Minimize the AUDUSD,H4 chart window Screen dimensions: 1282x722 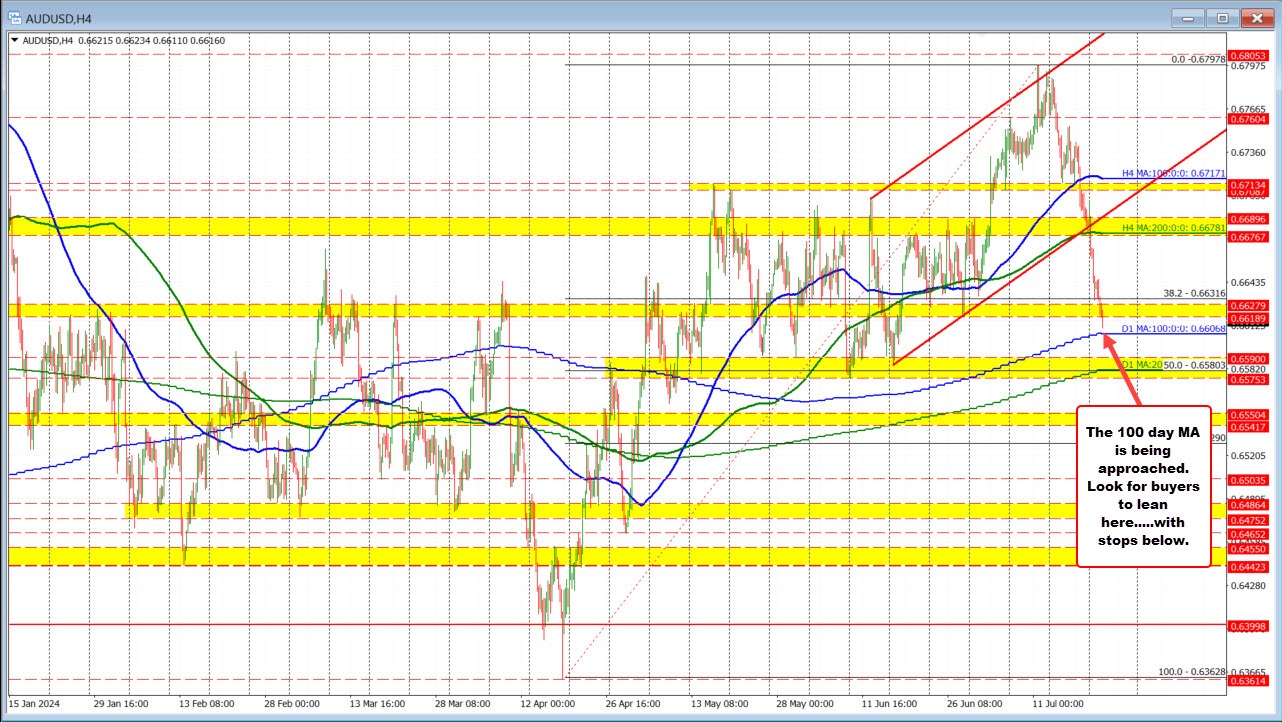pyautogui.click(x=1187, y=17)
